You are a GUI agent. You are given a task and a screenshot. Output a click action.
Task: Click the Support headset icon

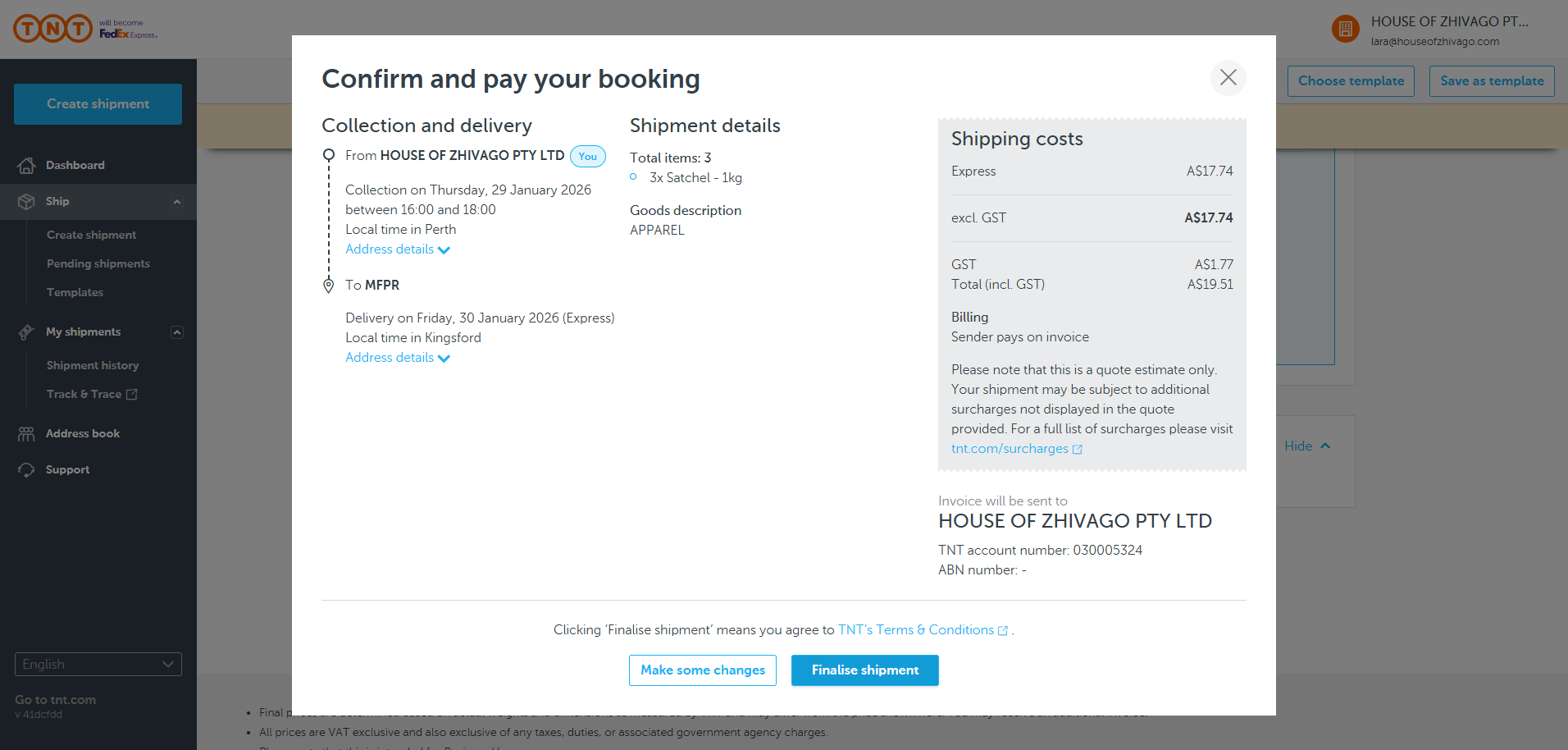pyautogui.click(x=26, y=470)
